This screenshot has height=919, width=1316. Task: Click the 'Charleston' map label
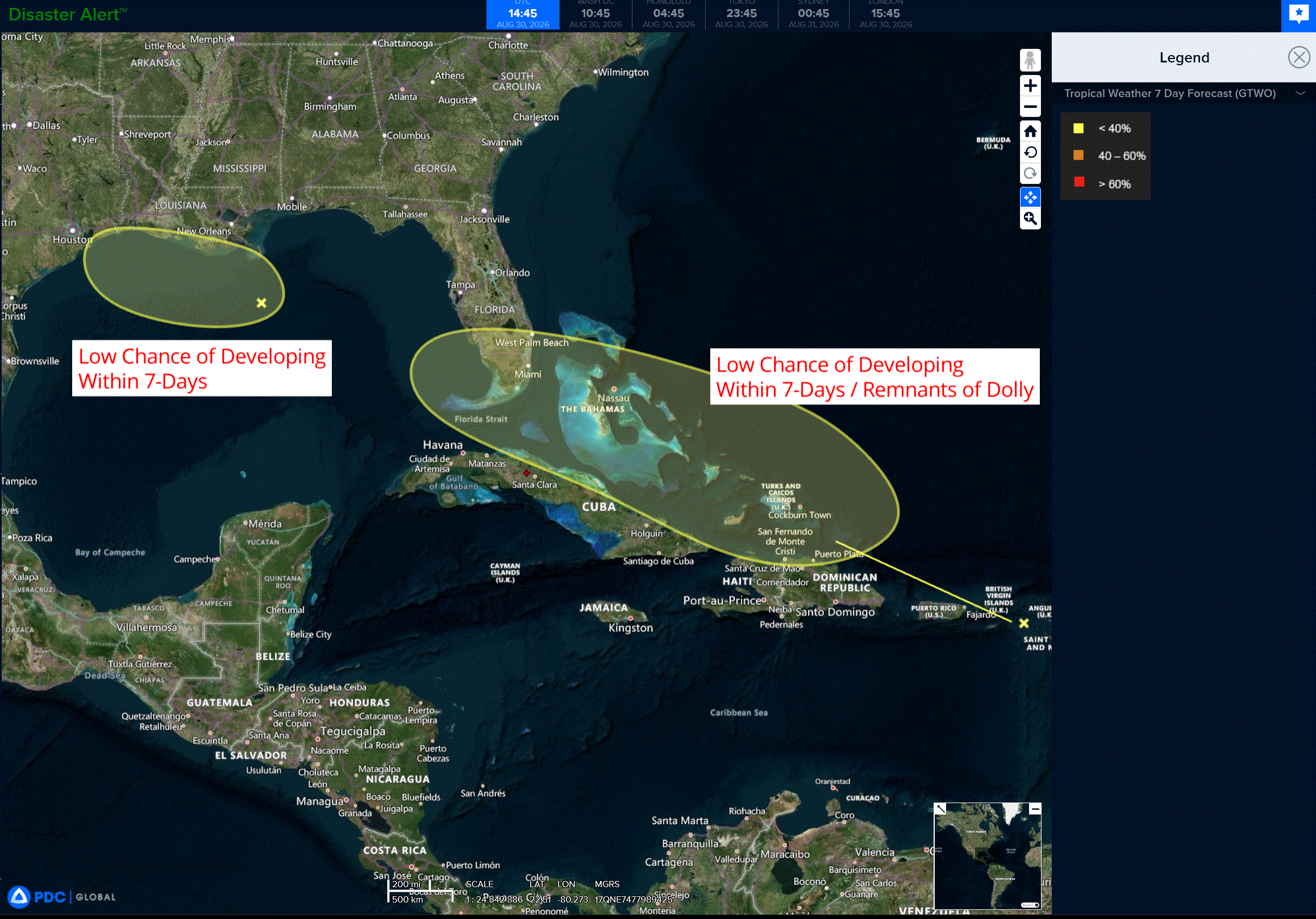point(535,117)
